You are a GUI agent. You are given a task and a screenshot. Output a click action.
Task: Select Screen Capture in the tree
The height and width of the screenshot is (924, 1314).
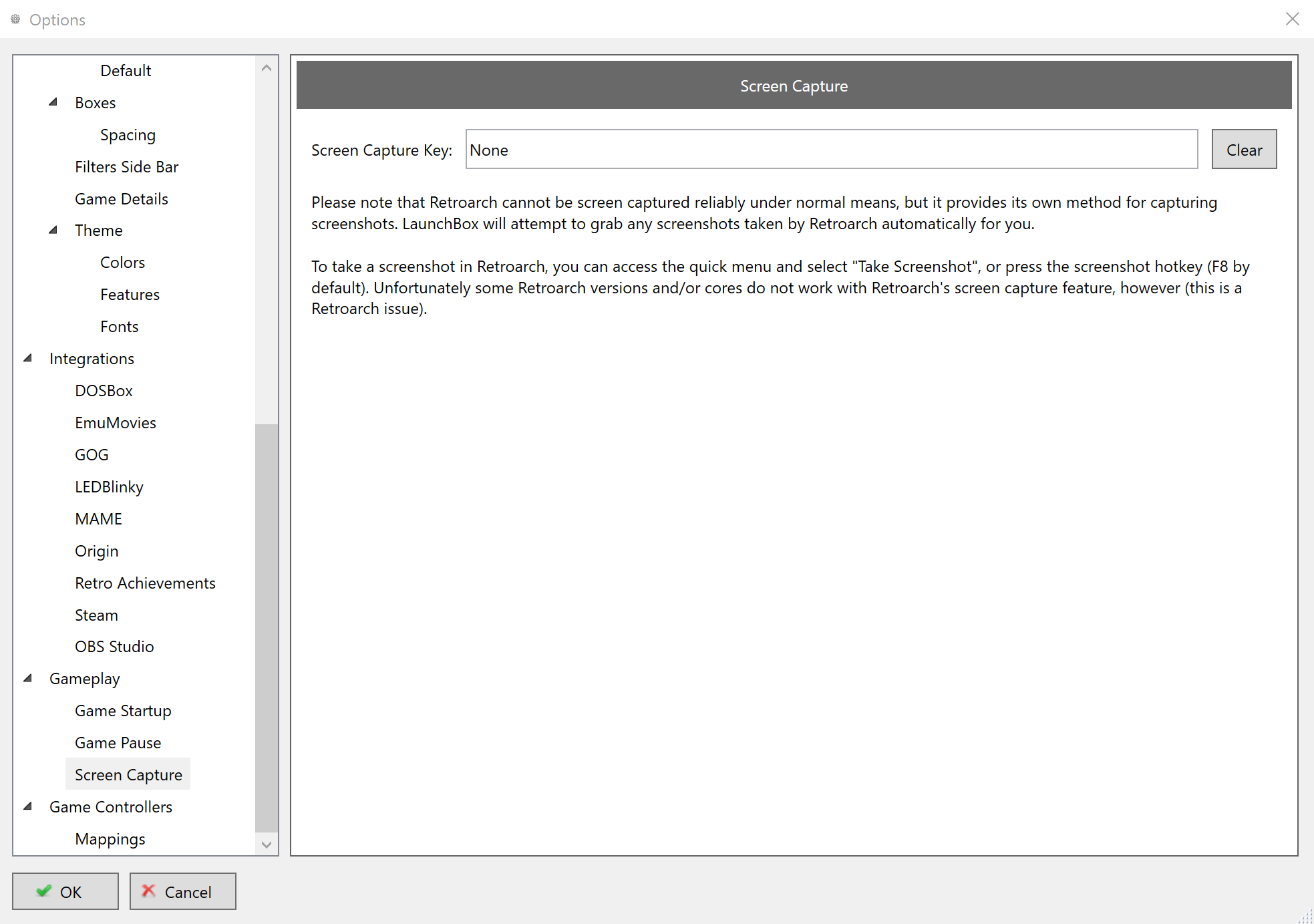[x=128, y=775]
